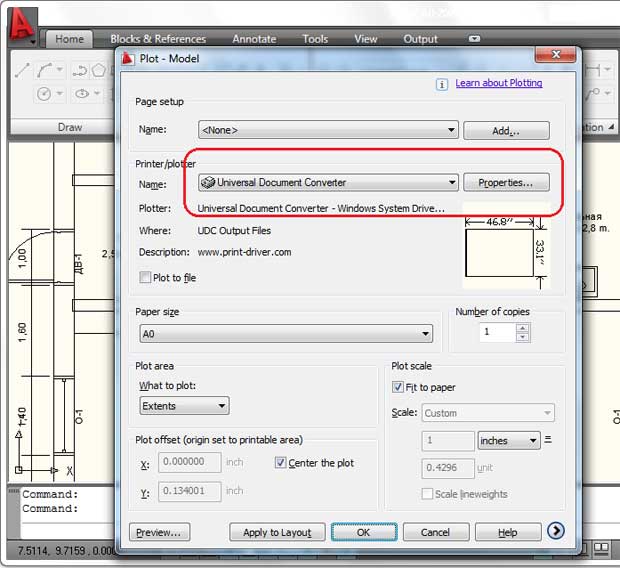Image resolution: width=620 pixels, height=568 pixels.
Task: Open the Page setup Name dropdown
Action: click(x=328, y=130)
